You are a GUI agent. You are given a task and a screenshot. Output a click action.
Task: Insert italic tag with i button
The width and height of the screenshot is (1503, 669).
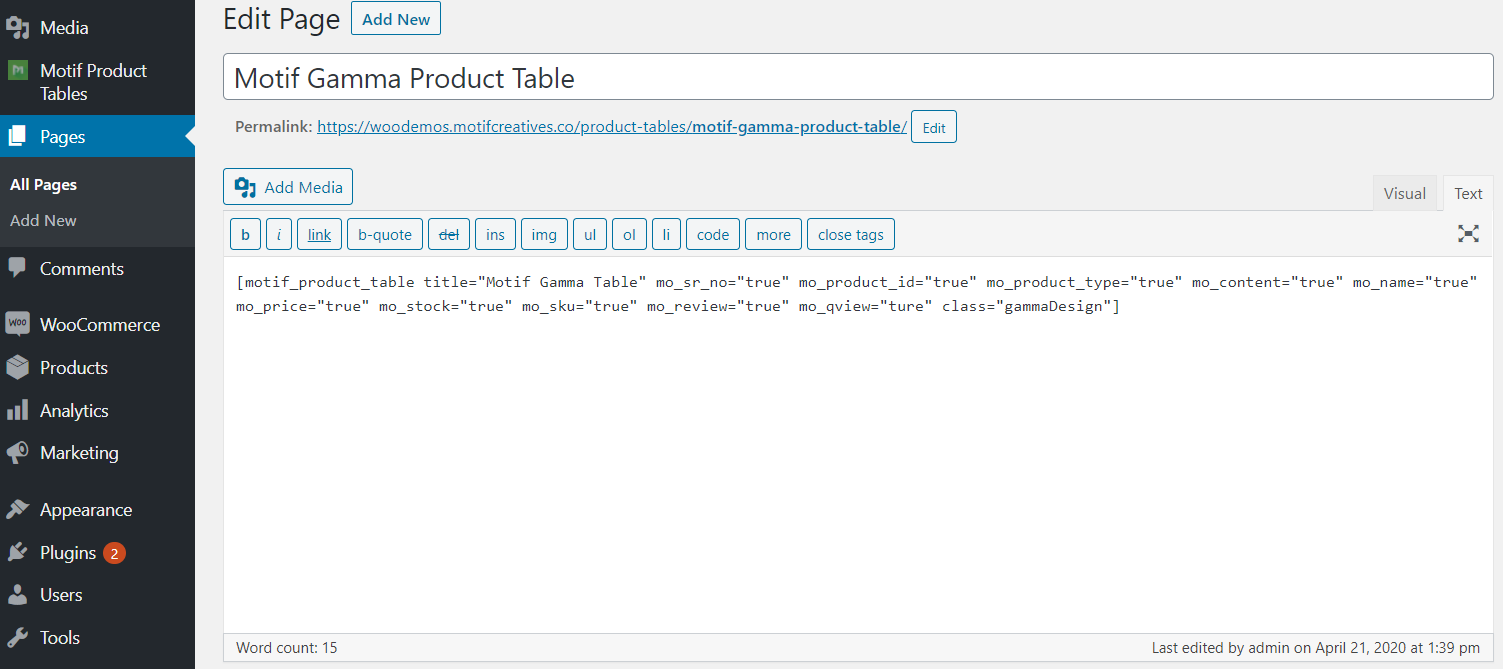278,234
